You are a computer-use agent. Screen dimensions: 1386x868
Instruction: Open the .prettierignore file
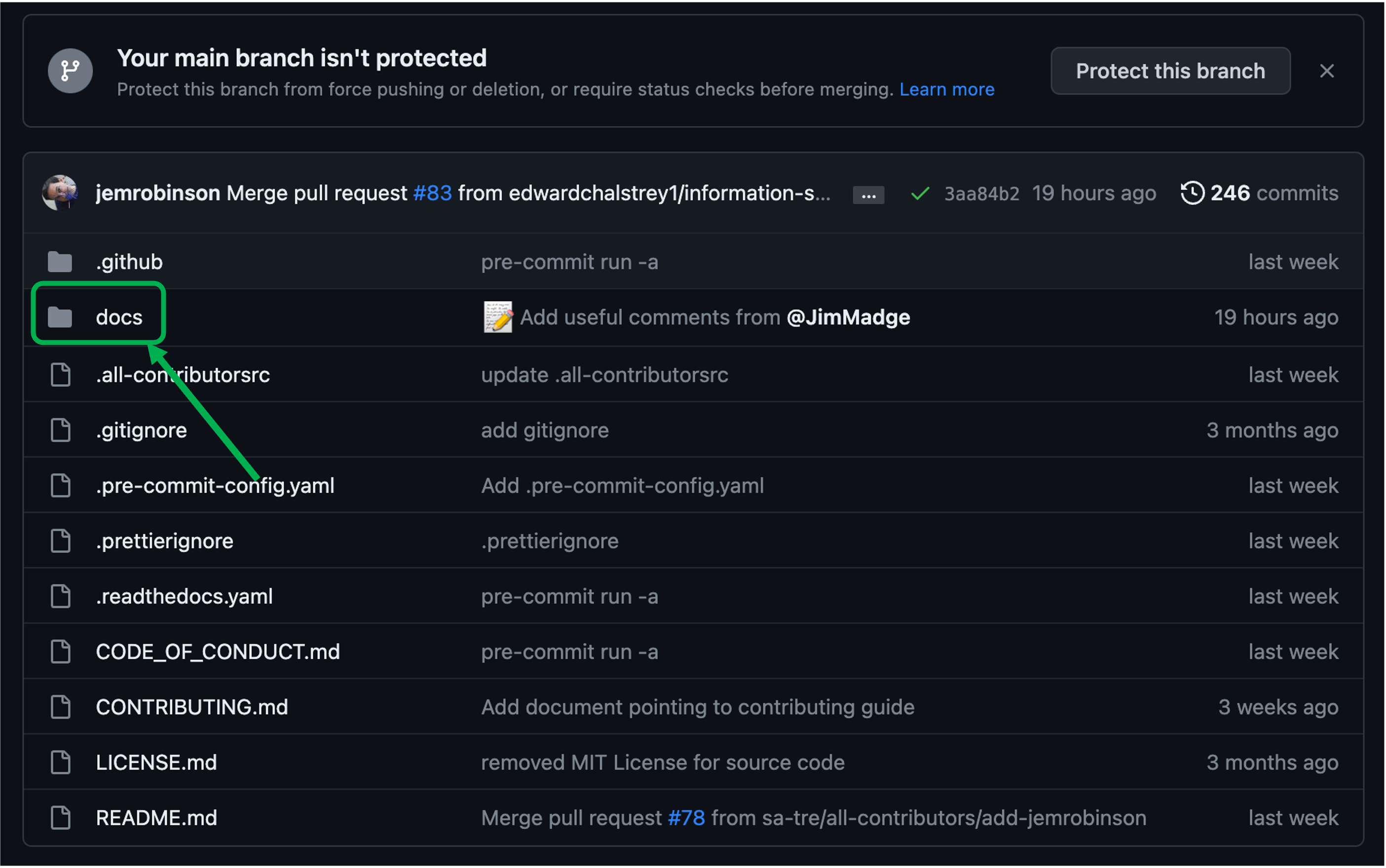pyautogui.click(x=164, y=542)
